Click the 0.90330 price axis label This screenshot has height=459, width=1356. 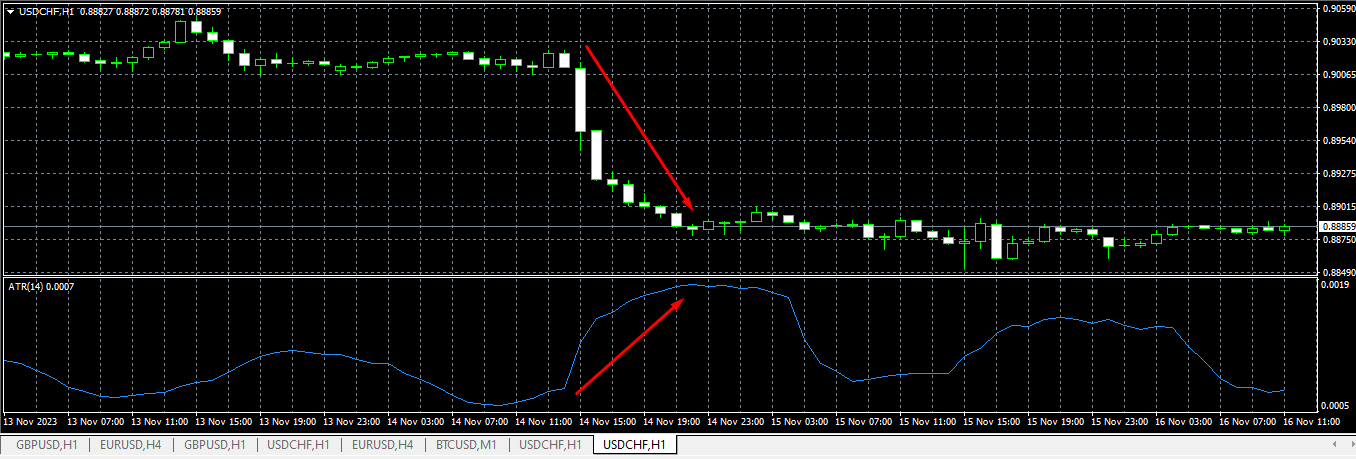tap(1337, 42)
